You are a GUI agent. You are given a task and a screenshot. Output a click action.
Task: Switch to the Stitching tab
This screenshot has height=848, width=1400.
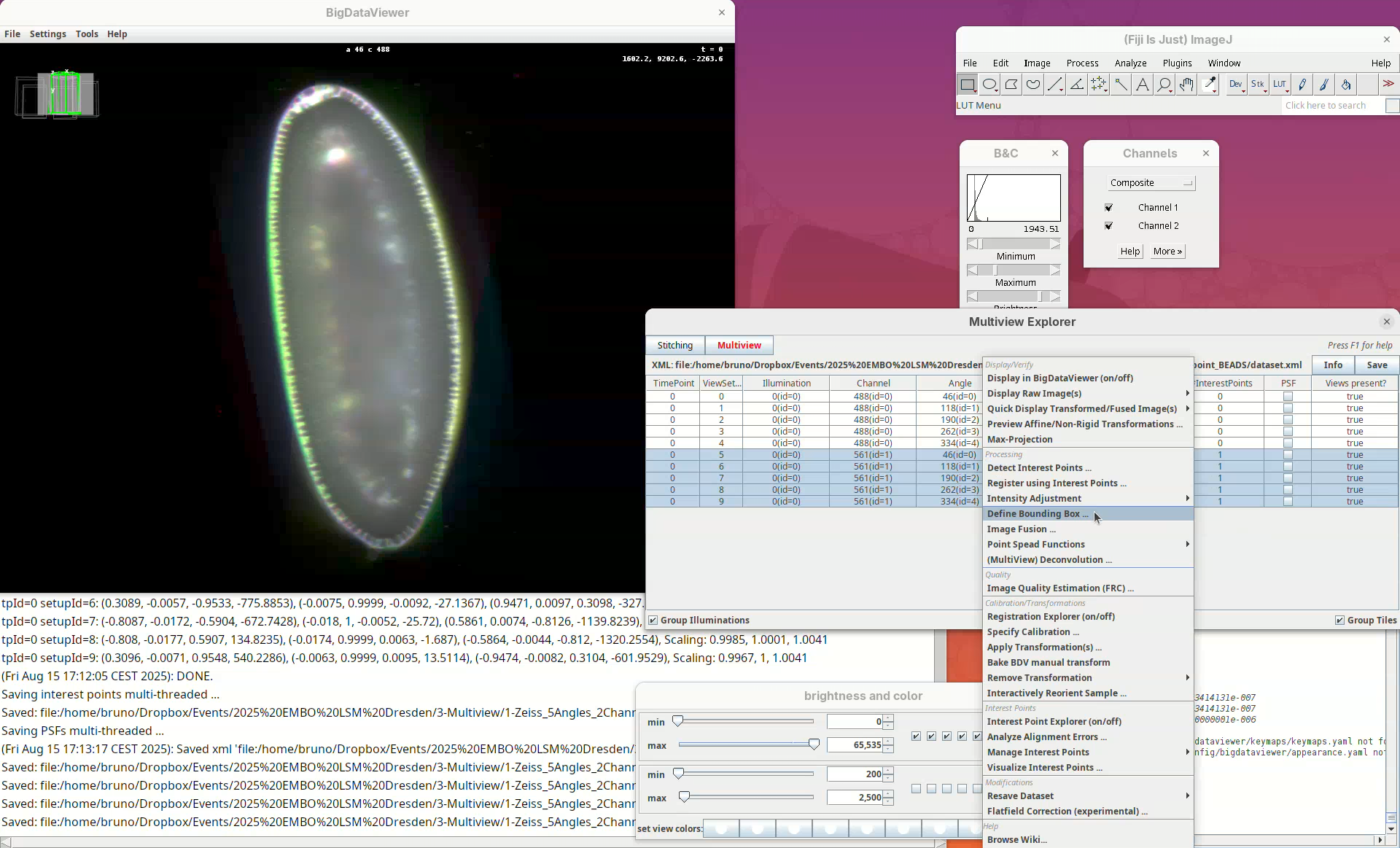click(x=675, y=346)
